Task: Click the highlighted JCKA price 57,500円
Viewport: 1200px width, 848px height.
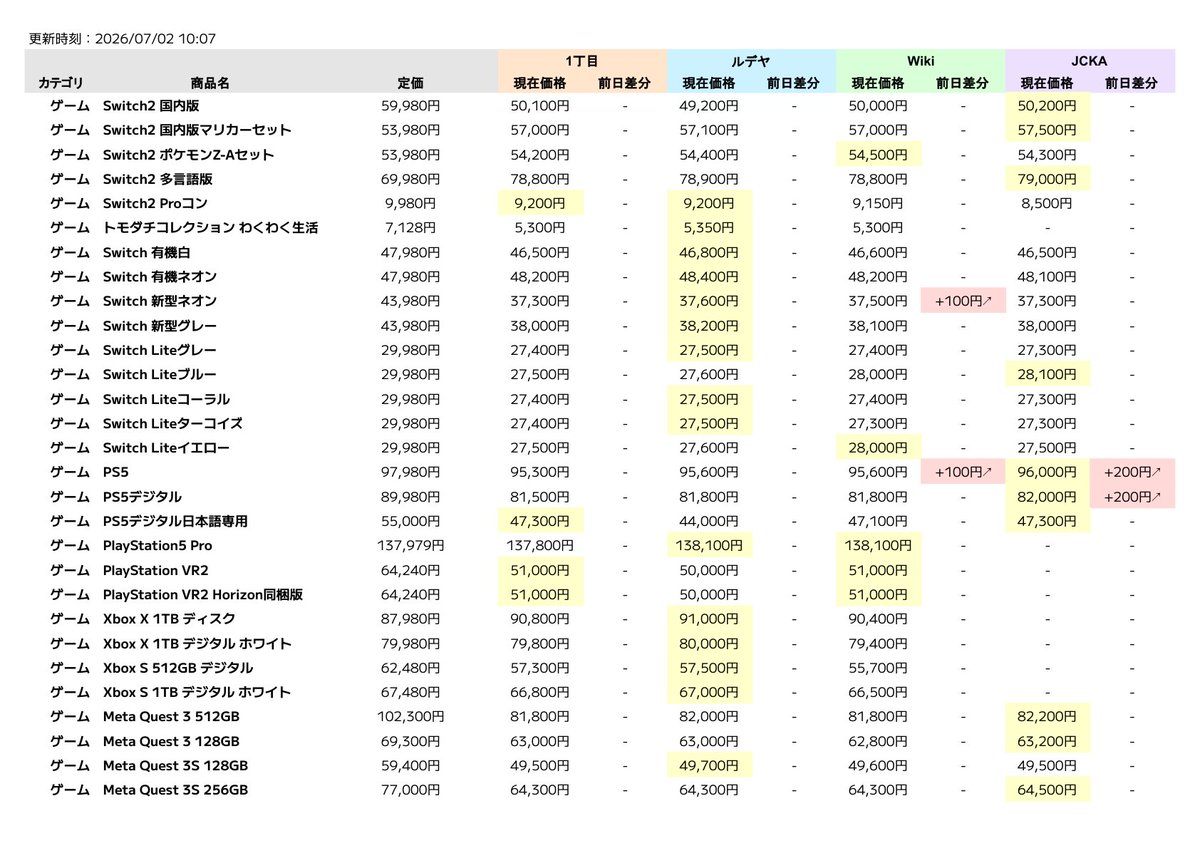Action: (1047, 130)
